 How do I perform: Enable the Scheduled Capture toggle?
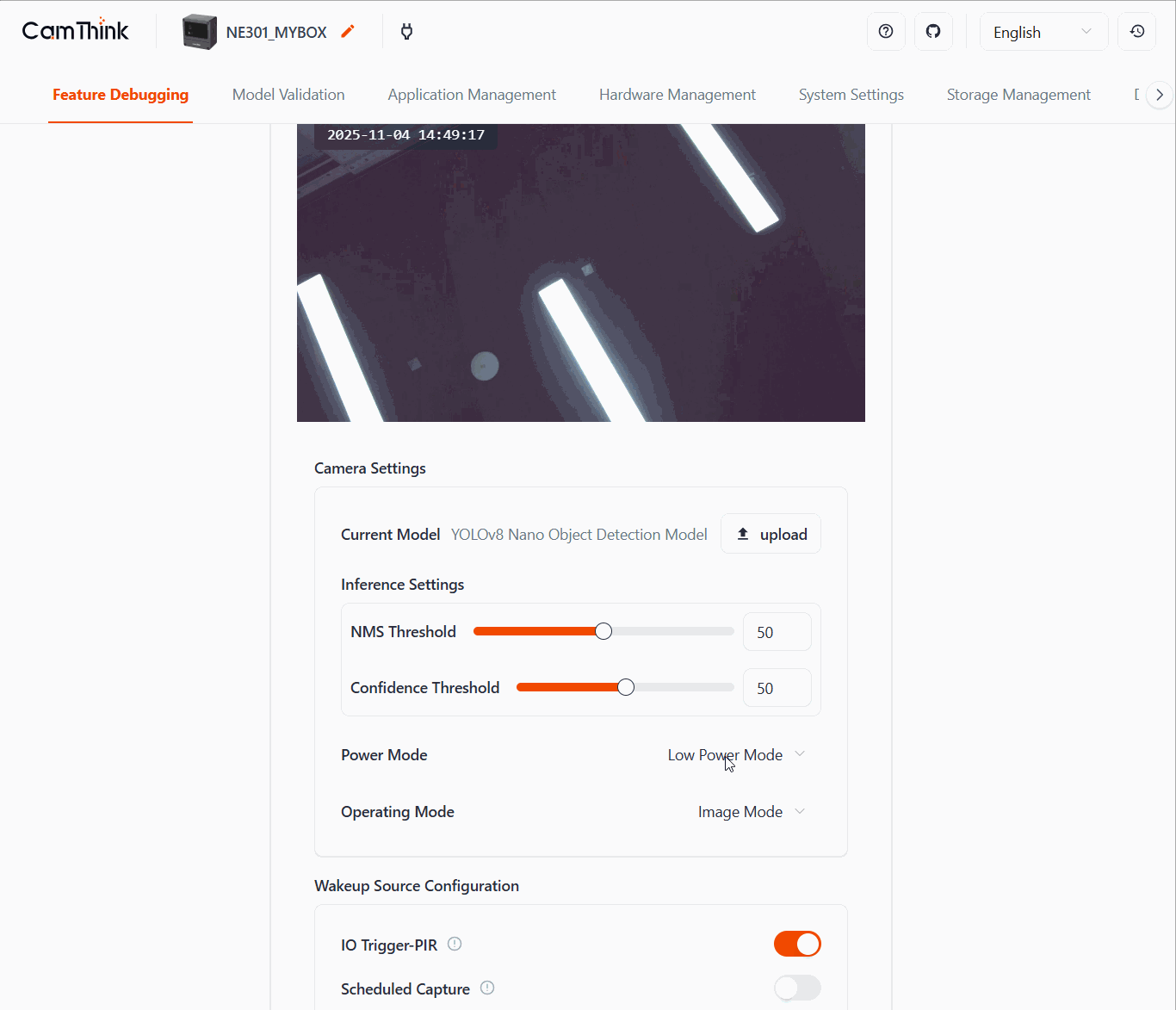tap(797, 988)
